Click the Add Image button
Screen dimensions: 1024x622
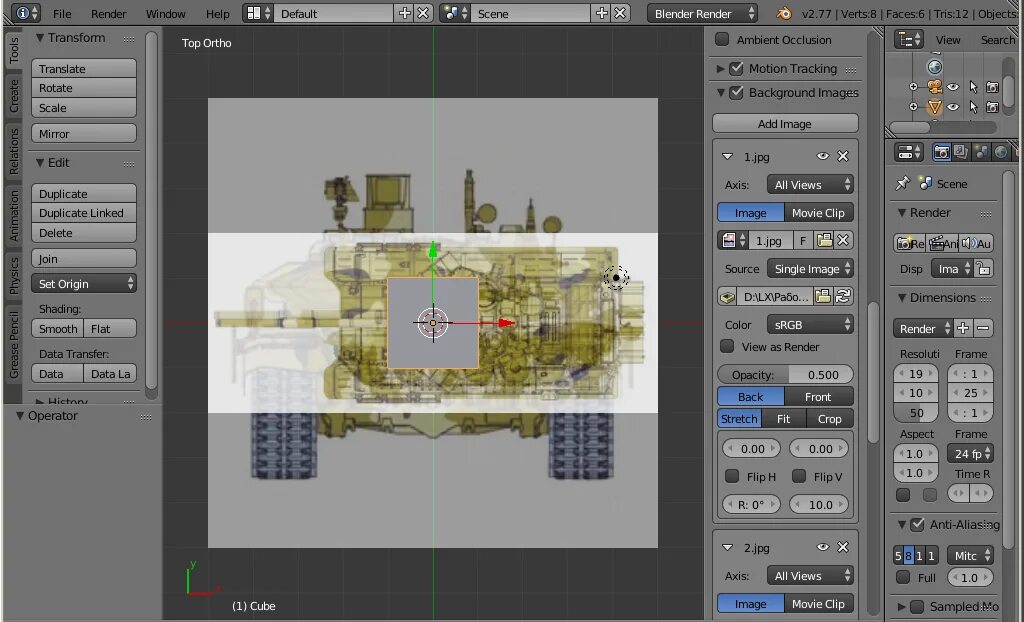785,123
